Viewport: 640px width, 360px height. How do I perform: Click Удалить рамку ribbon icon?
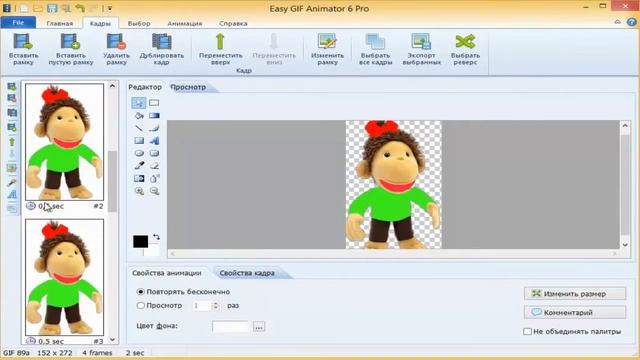point(116,42)
